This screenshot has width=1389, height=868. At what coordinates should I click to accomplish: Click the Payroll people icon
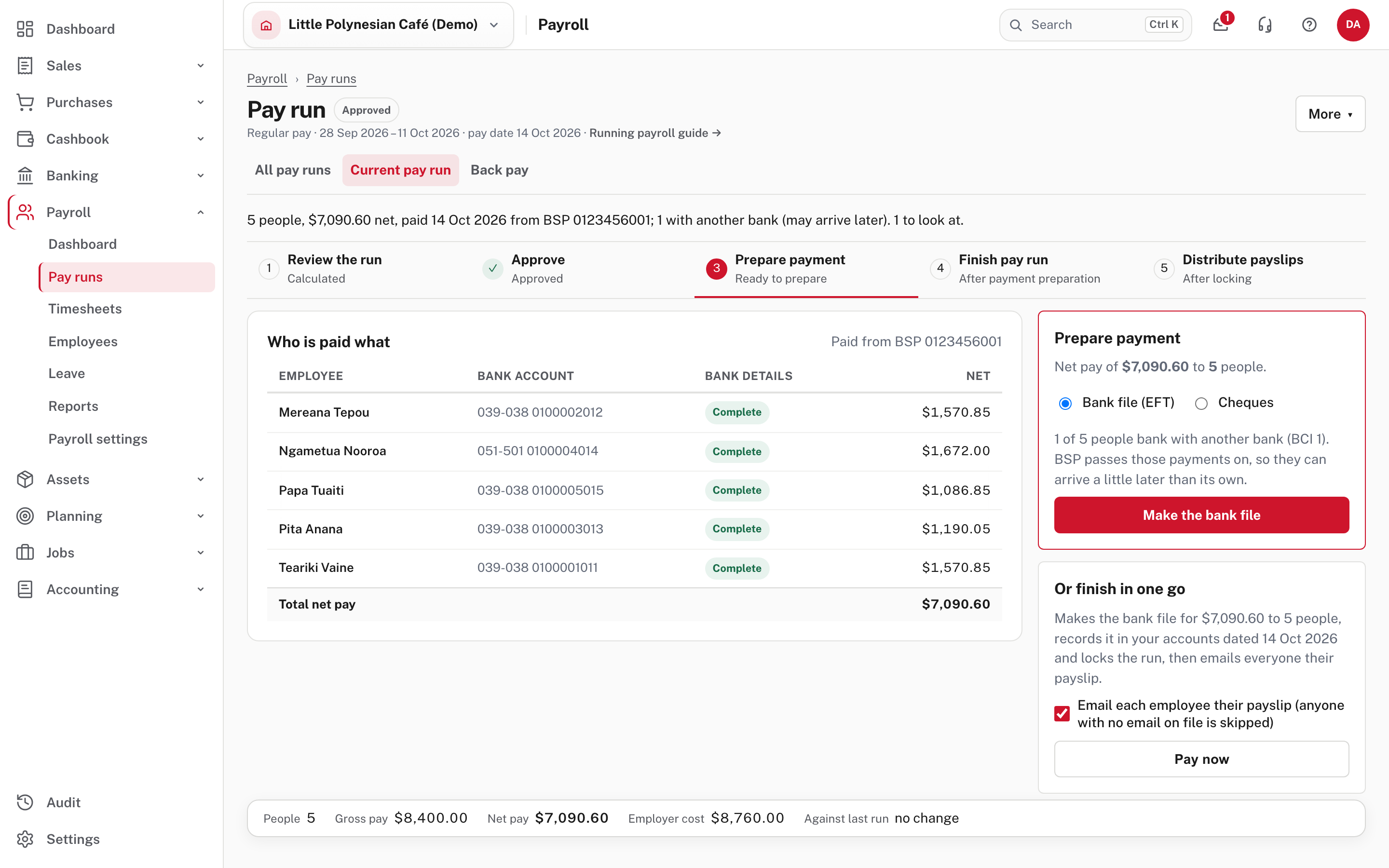[25, 212]
